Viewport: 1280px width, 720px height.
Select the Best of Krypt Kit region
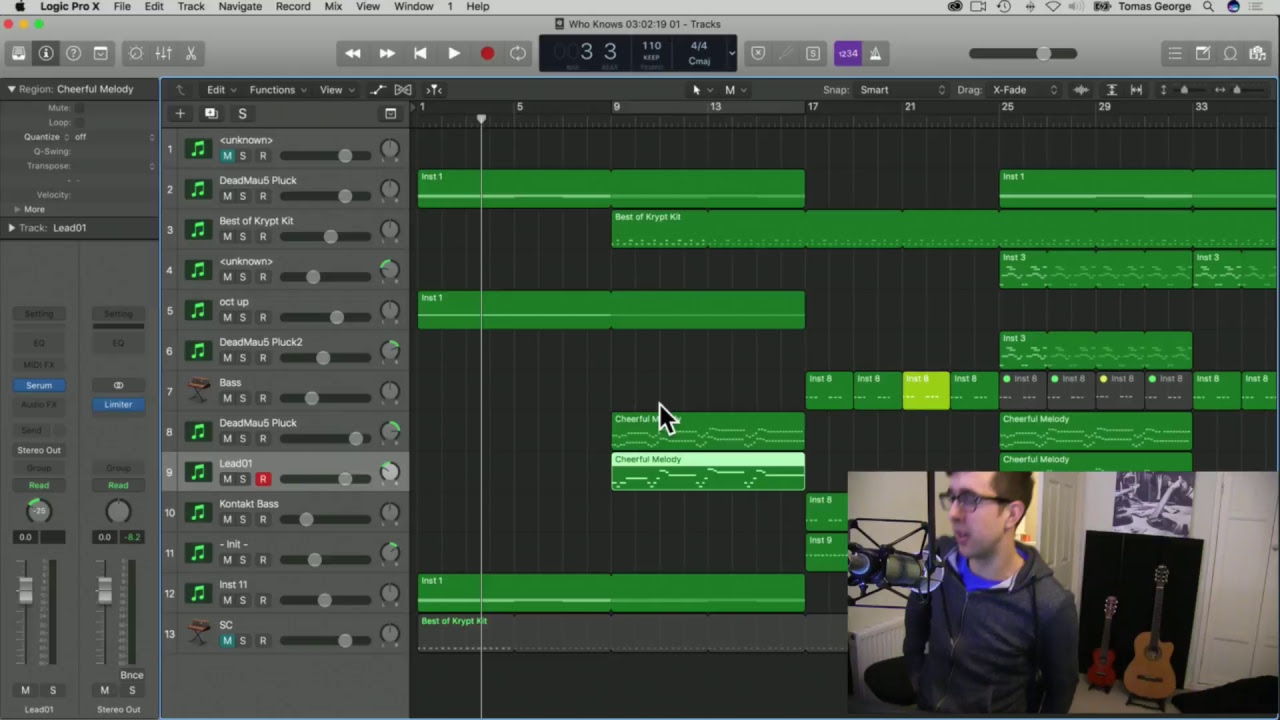click(944, 229)
